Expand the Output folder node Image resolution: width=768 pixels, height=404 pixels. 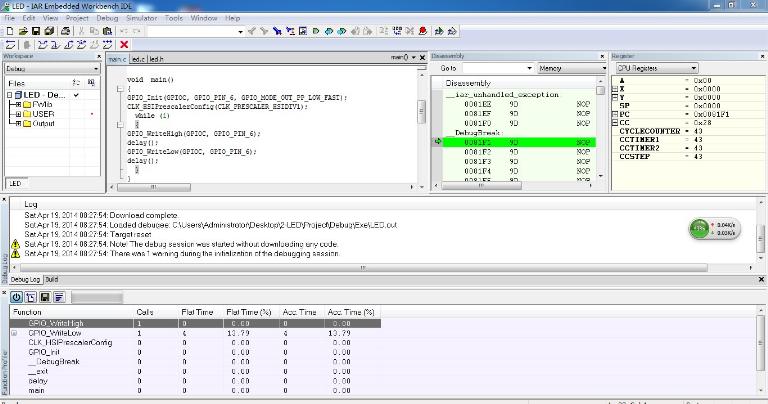(x=18, y=123)
